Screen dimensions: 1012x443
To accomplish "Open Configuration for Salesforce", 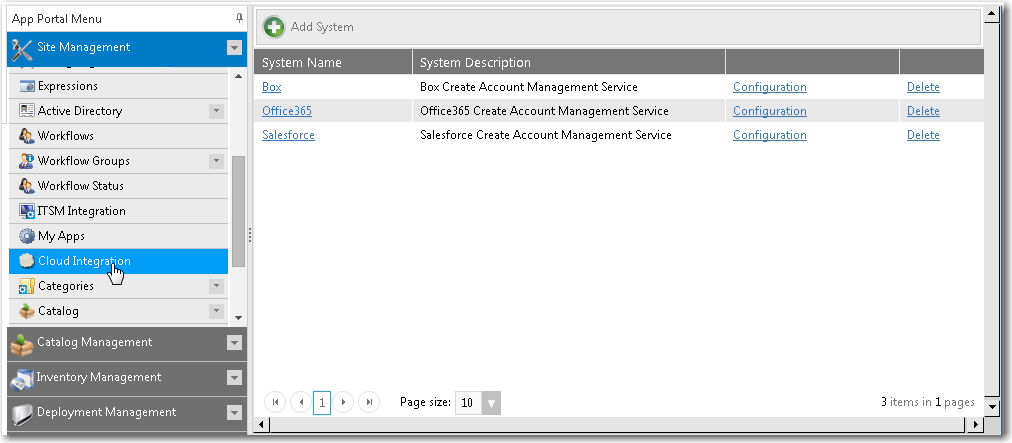I will point(769,135).
